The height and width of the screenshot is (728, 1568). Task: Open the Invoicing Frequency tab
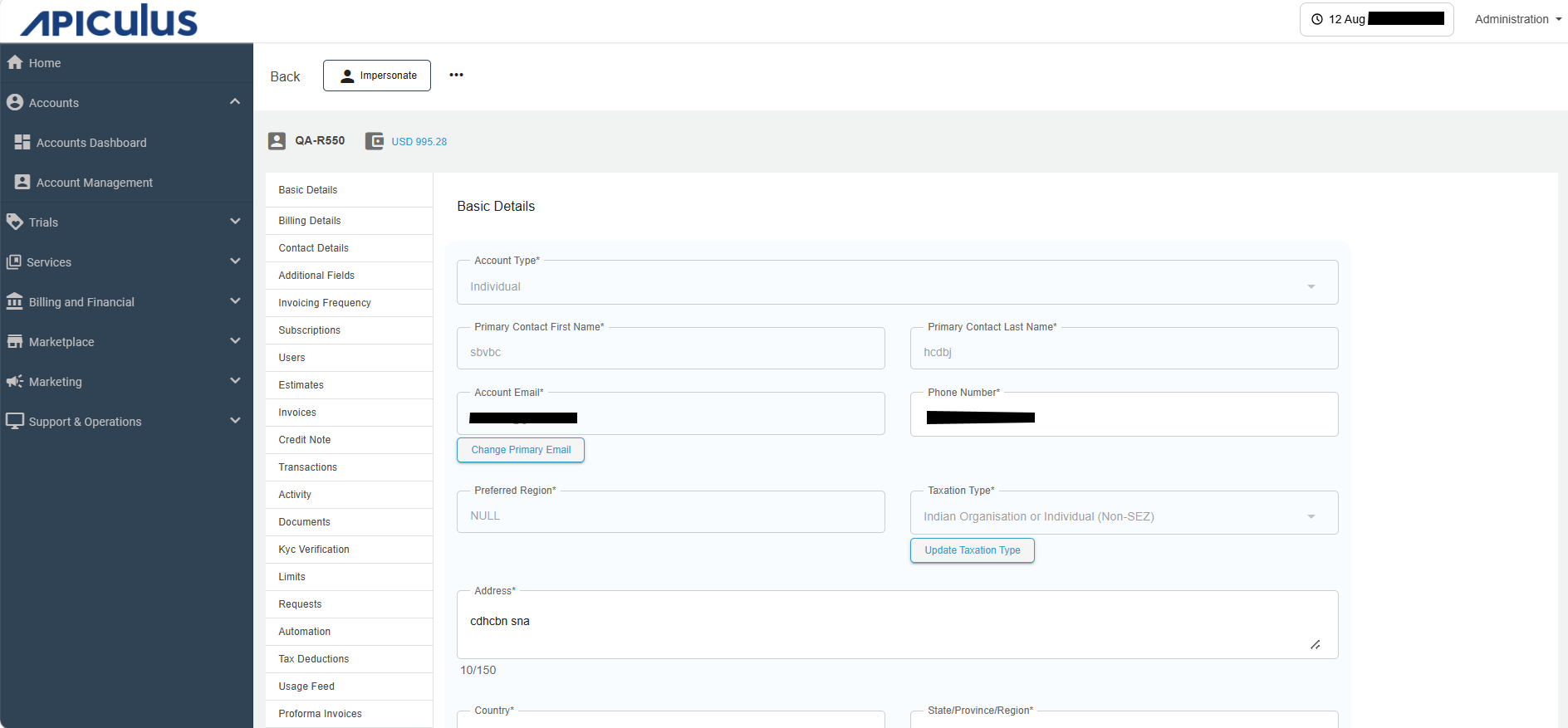pyautogui.click(x=349, y=303)
